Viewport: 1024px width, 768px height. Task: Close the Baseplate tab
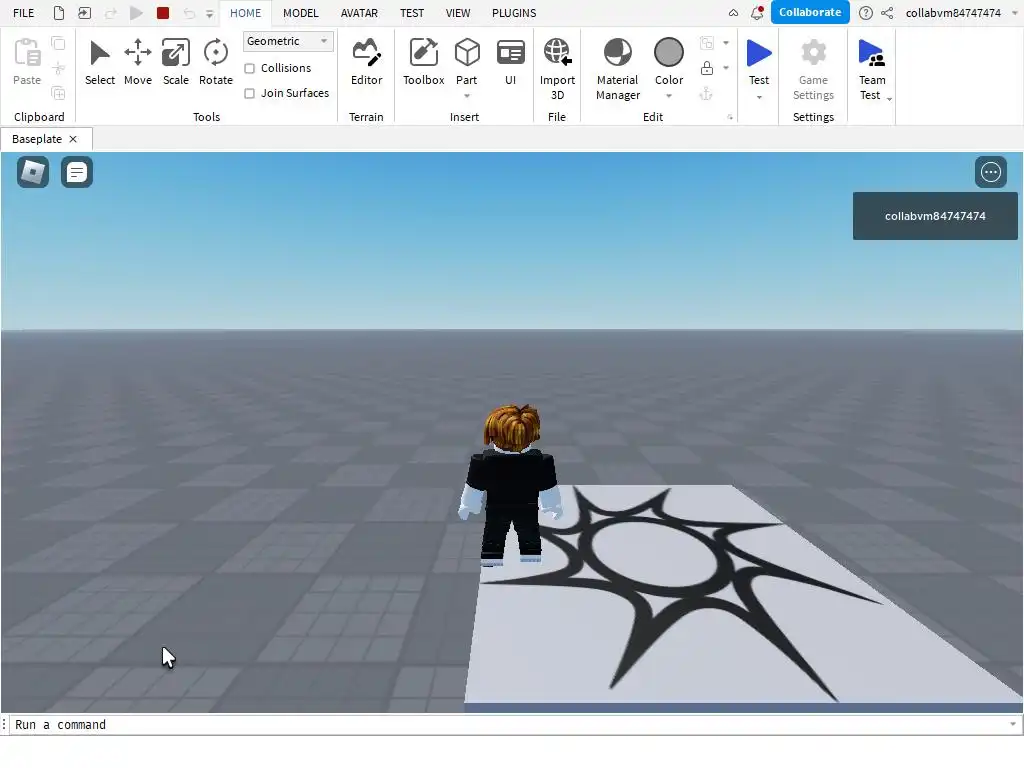tap(73, 139)
